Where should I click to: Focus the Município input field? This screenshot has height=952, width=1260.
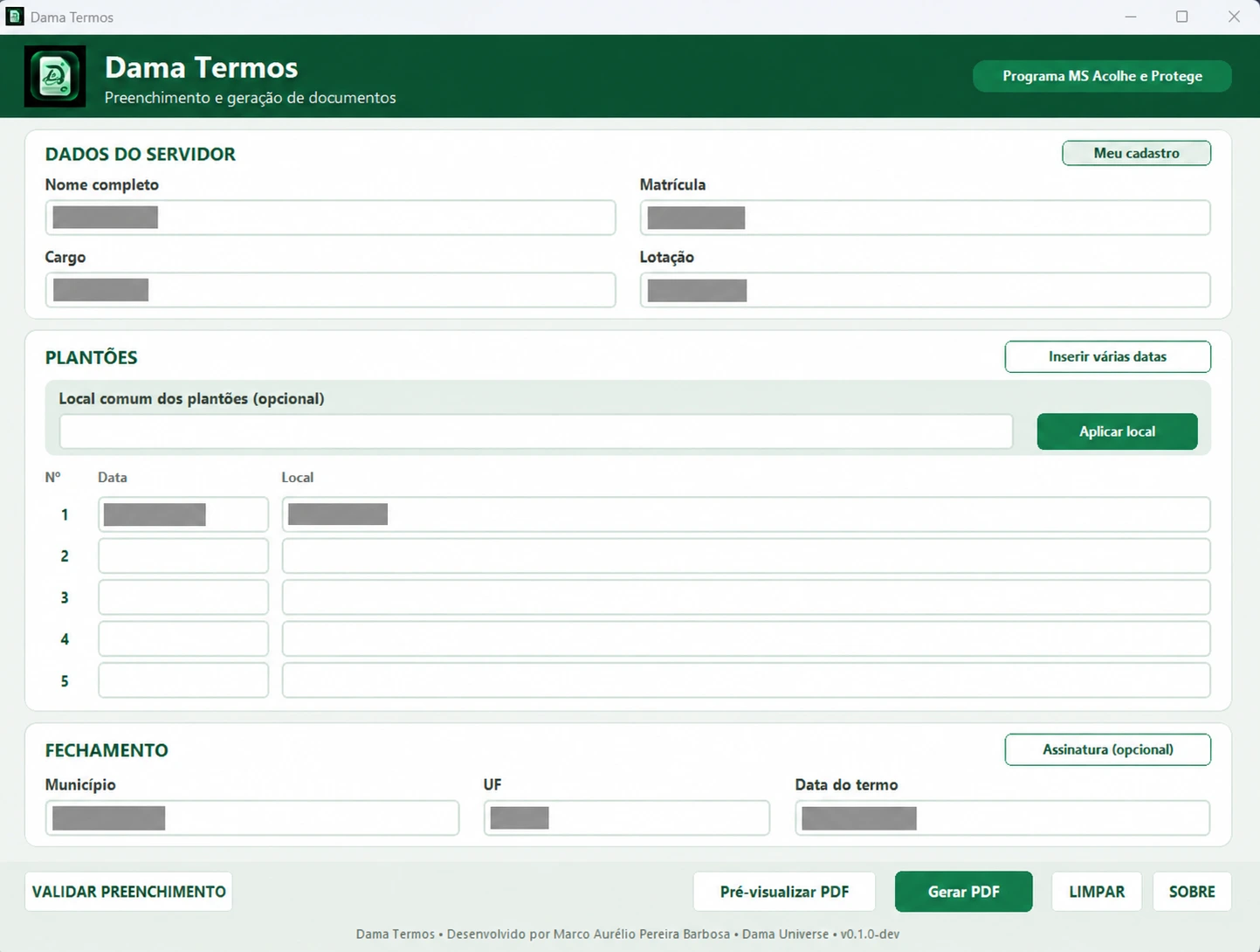tap(252, 817)
